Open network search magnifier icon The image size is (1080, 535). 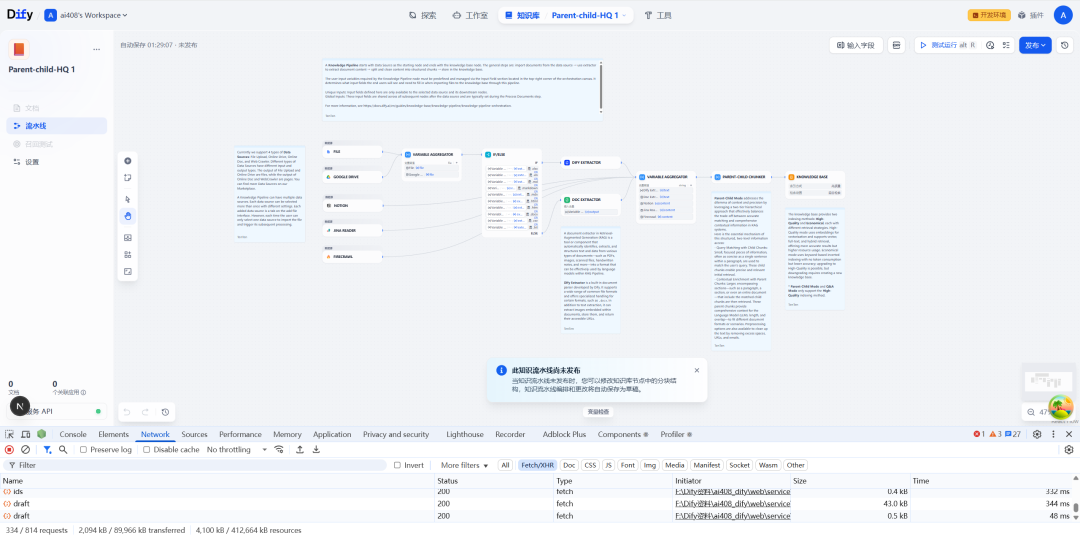pos(63,450)
